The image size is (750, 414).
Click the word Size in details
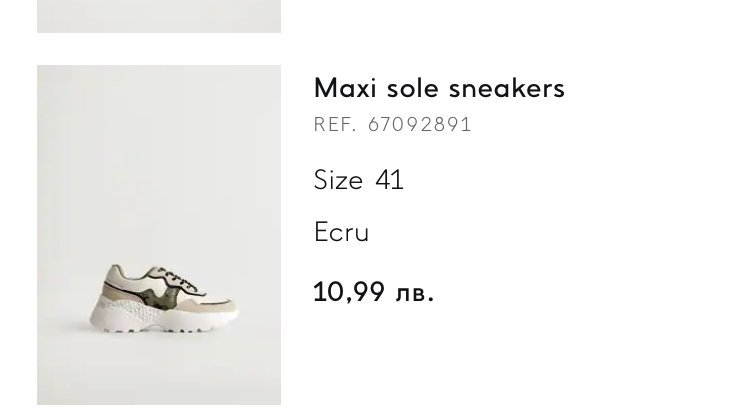pyautogui.click(x=338, y=180)
